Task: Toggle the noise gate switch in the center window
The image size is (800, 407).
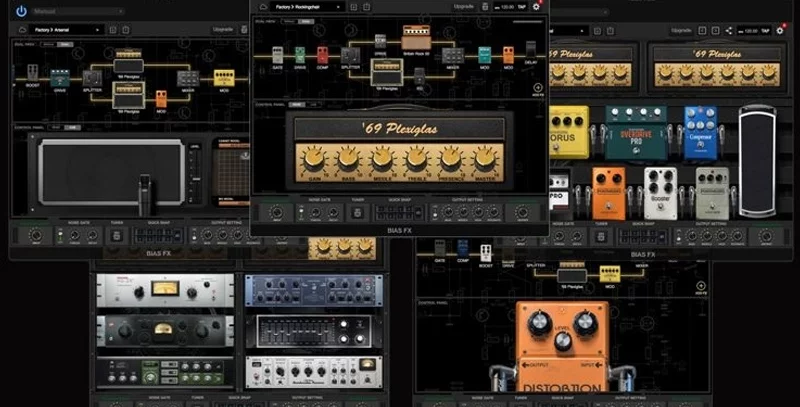Action: pos(301,212)
